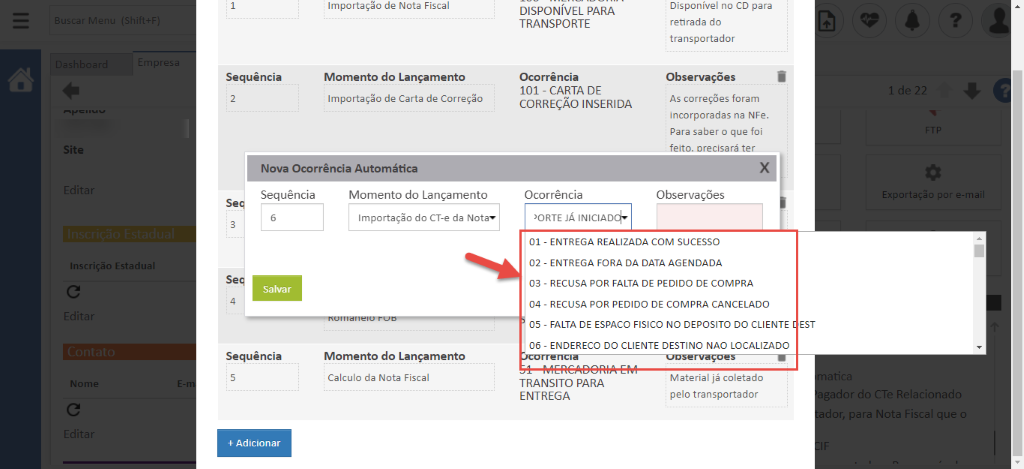
Task: Delete sequence 5 row with trash icon
Action: [x=782, y=357]
